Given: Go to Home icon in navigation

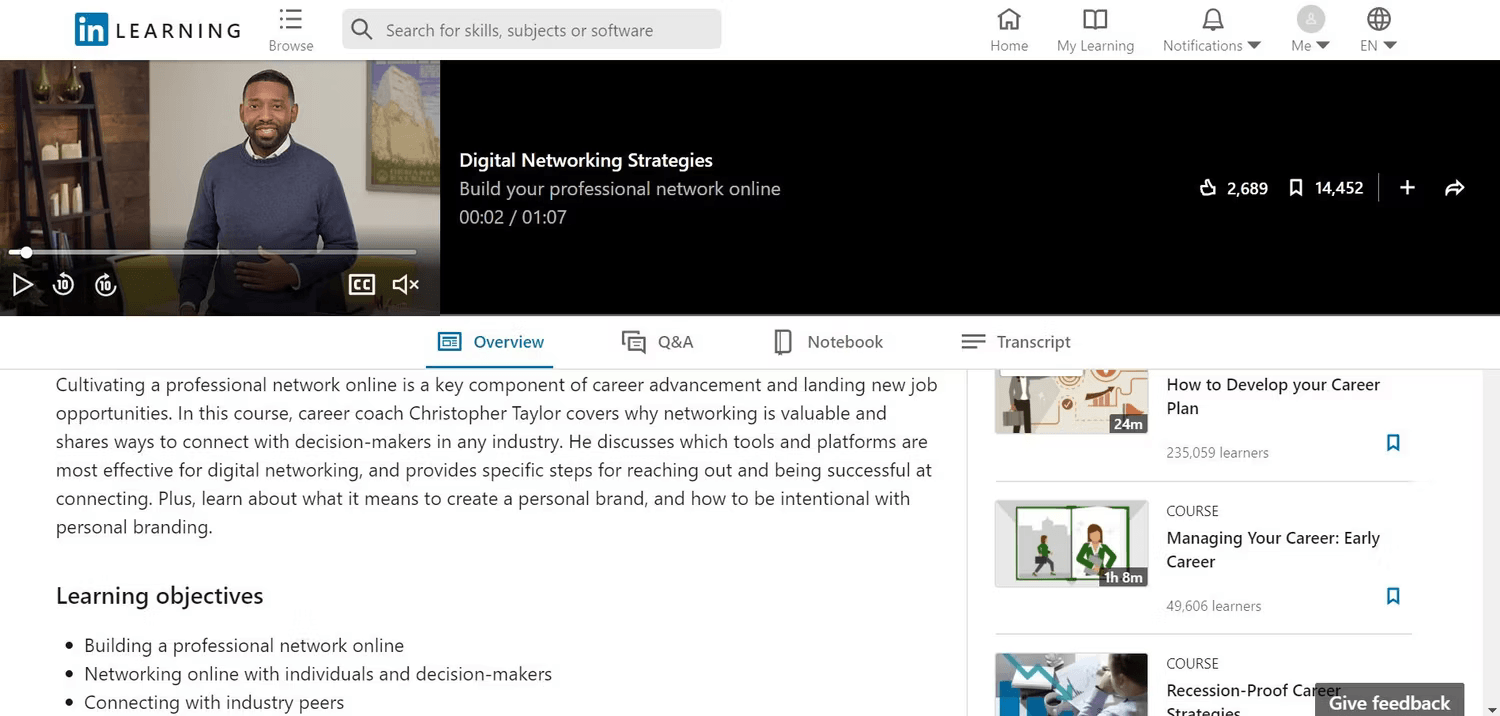Looking at the screenshot, I should pyautogui.click(x=1009, y=30).
